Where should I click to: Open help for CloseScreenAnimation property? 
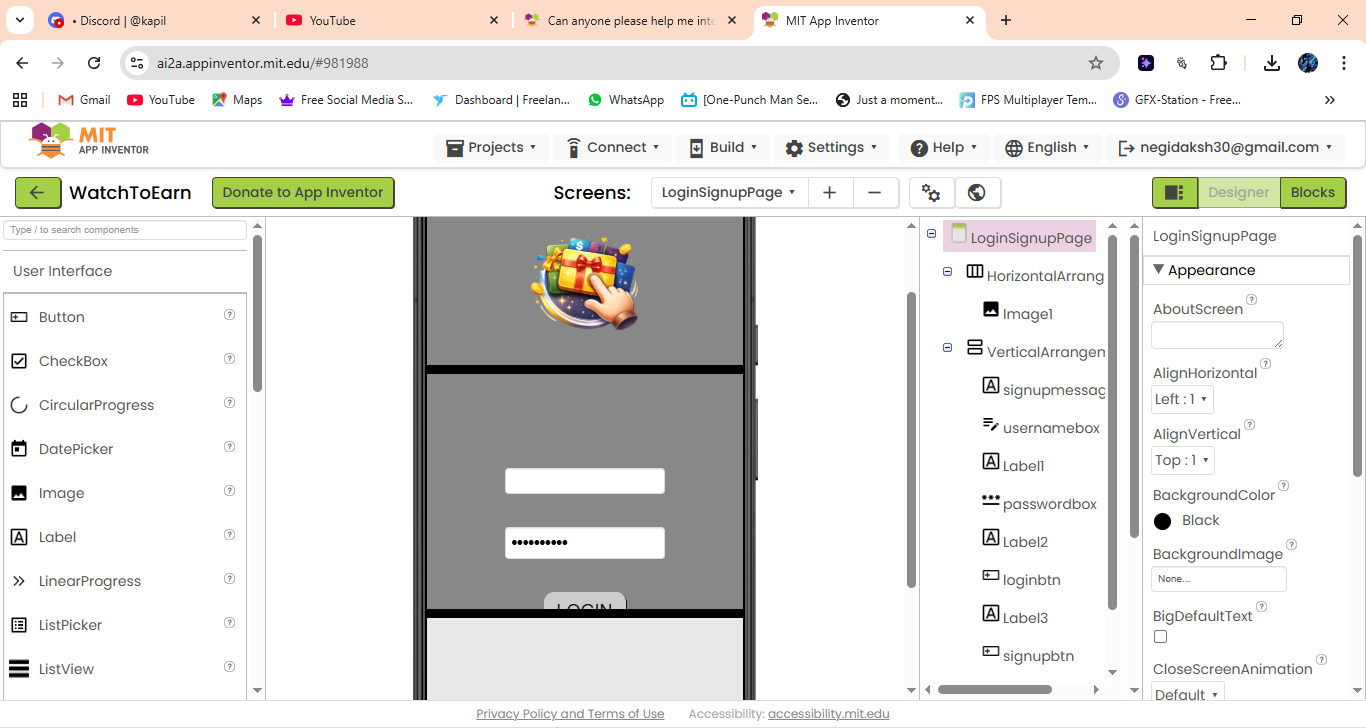point(1322,660)
